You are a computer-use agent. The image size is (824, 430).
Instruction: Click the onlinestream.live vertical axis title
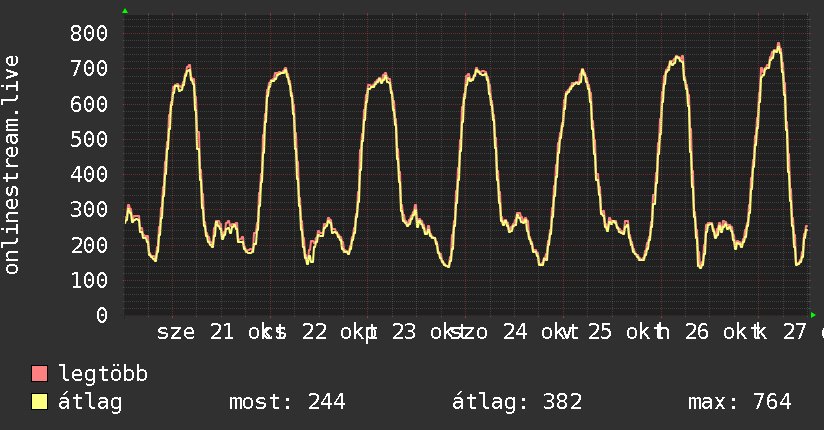coord(11,165)
